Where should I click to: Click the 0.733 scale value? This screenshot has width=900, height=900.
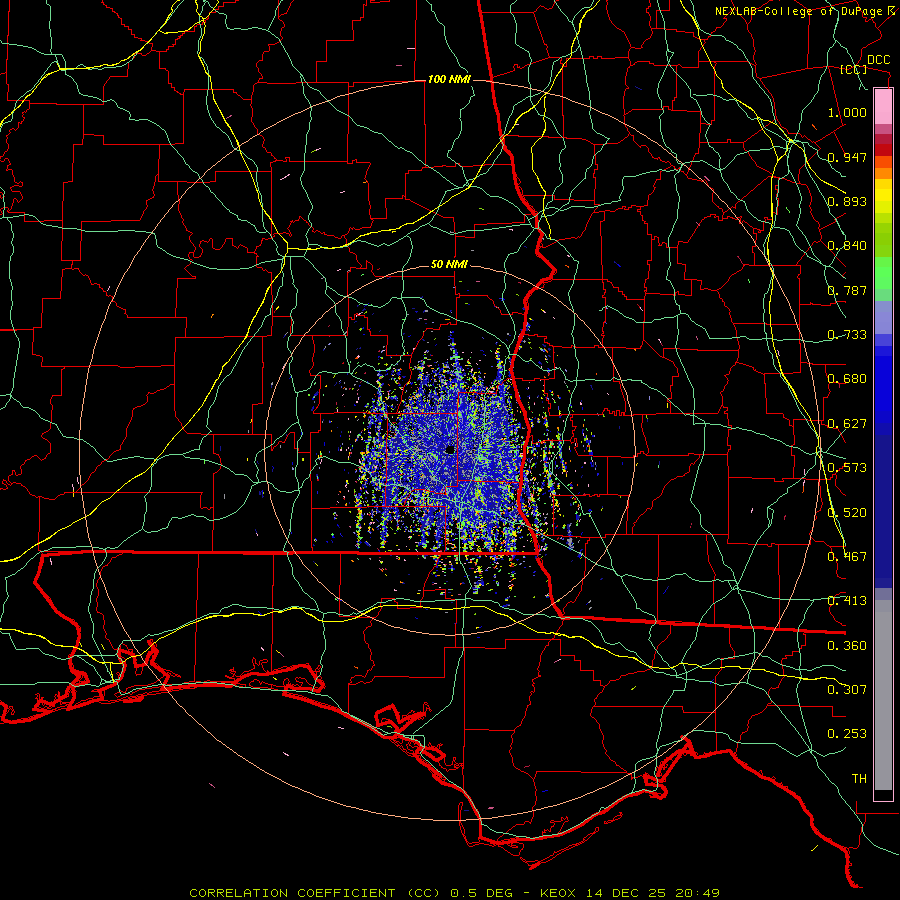click(847, 335)
